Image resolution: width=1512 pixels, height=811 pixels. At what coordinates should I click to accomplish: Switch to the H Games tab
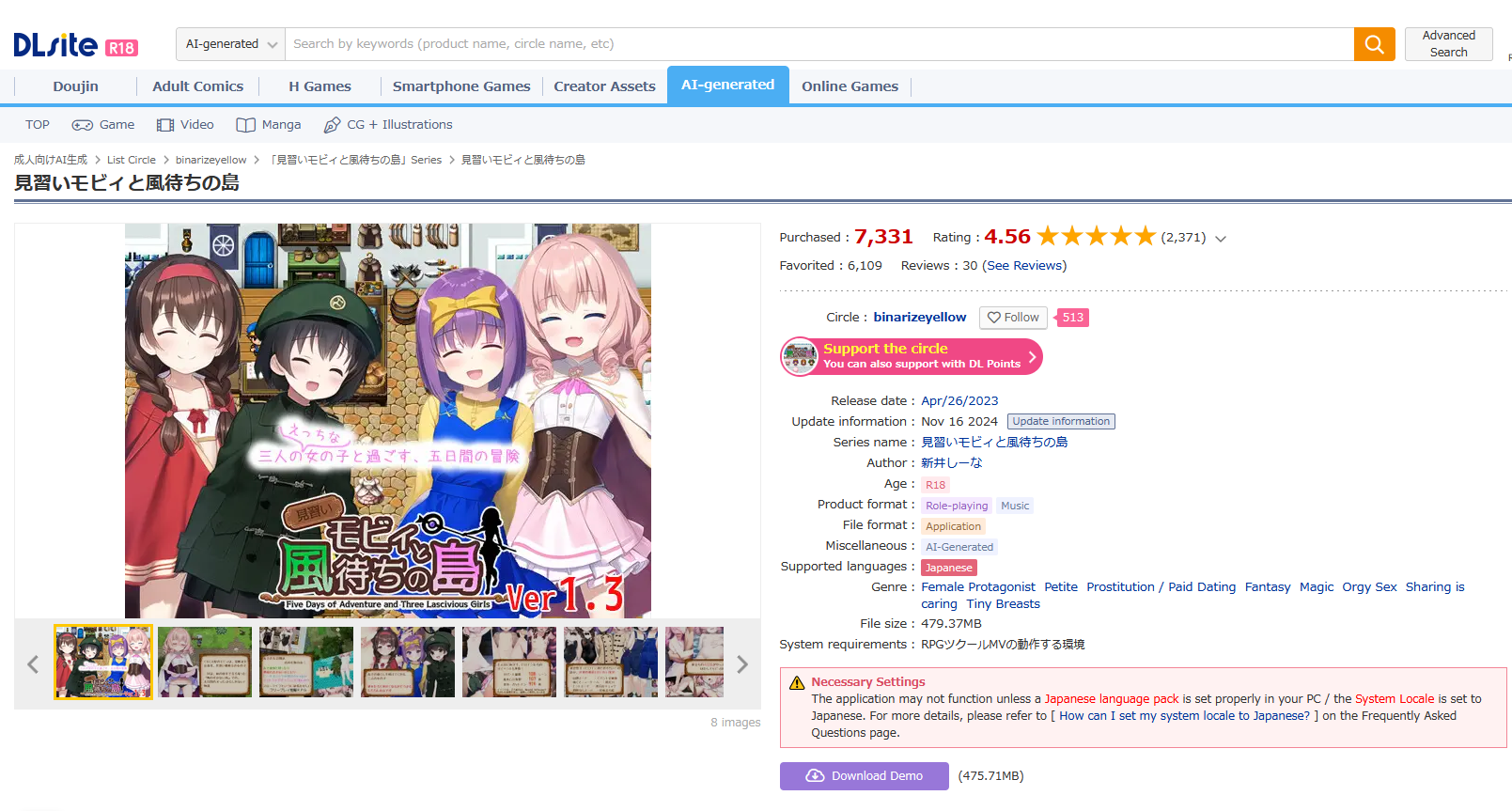pyautogui.click(x=320, y=86)
